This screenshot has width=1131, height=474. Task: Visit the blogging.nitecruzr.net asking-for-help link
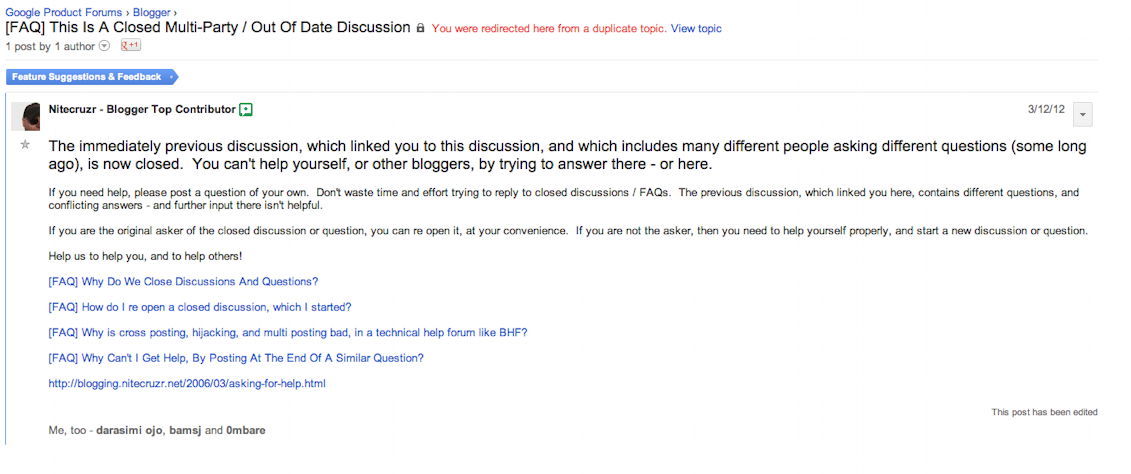coord(187,383)
